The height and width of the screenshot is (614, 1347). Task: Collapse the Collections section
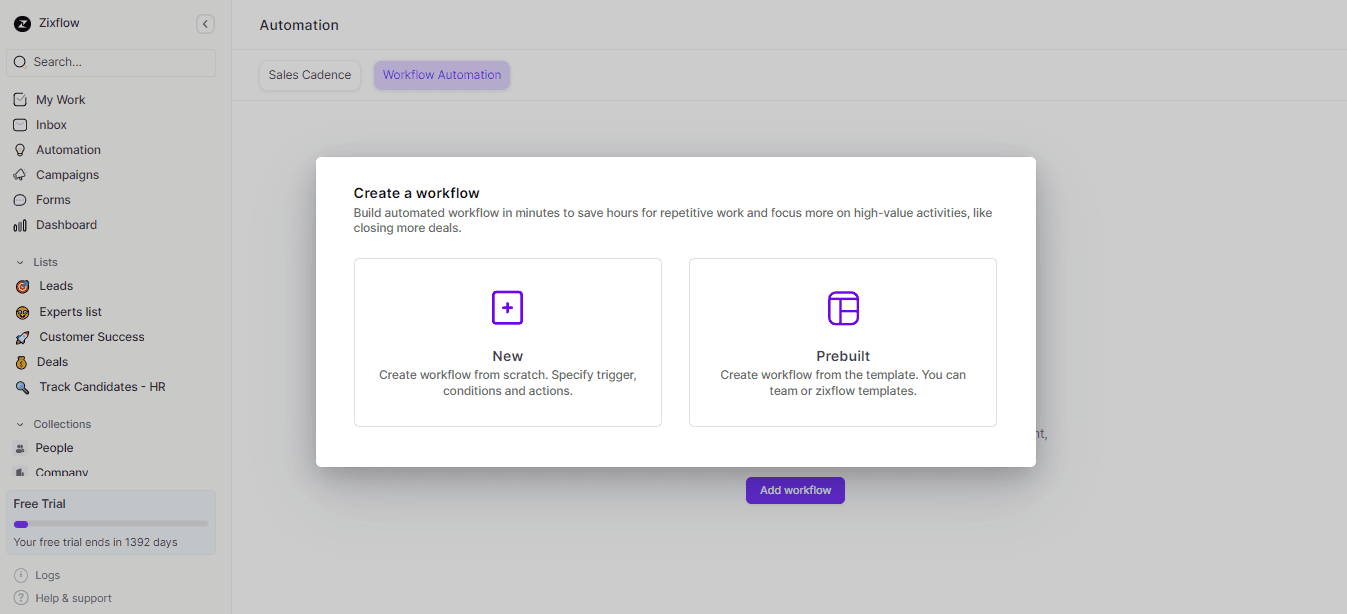click(18, 423)
